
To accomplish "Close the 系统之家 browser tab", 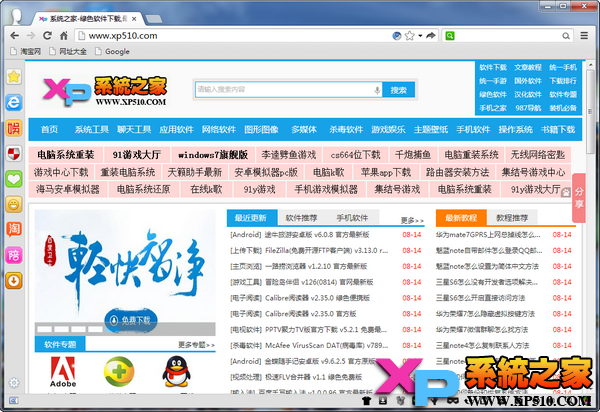I will 134,19.
